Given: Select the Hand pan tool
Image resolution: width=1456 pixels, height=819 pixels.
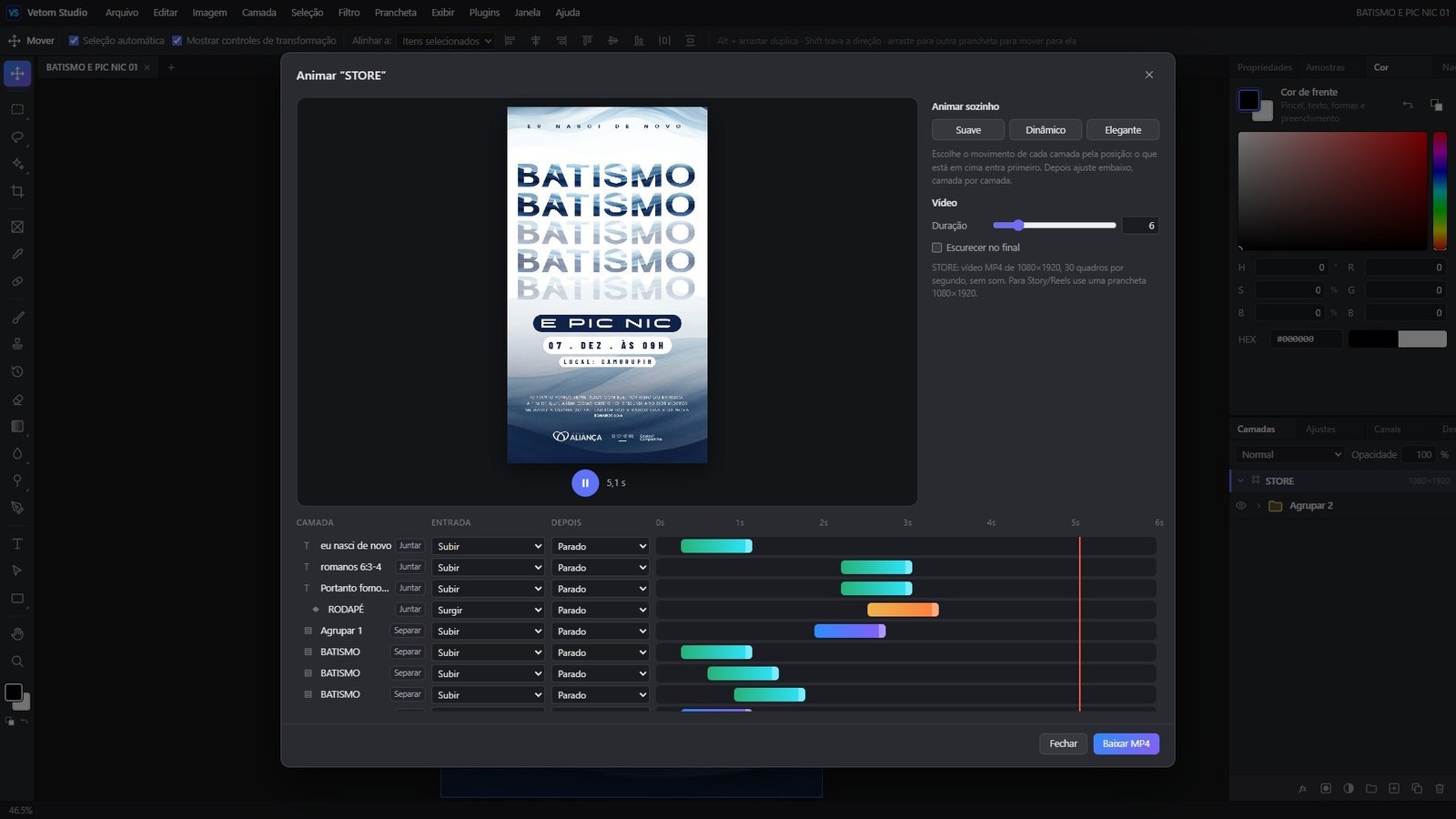Looking at the screenshot, I should click(x=17, y=634).
